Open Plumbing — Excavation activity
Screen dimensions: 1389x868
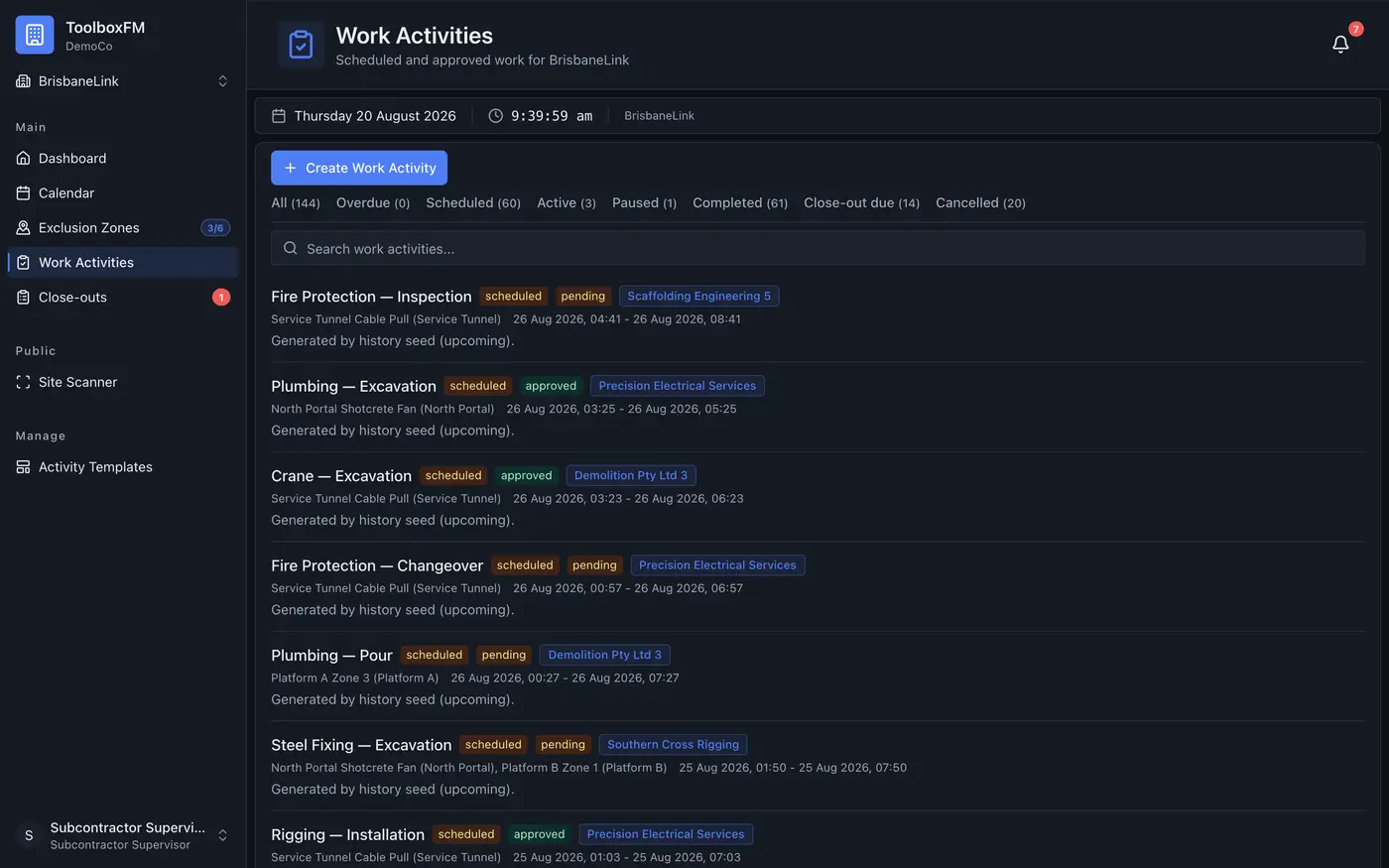(x=353, y=386)
